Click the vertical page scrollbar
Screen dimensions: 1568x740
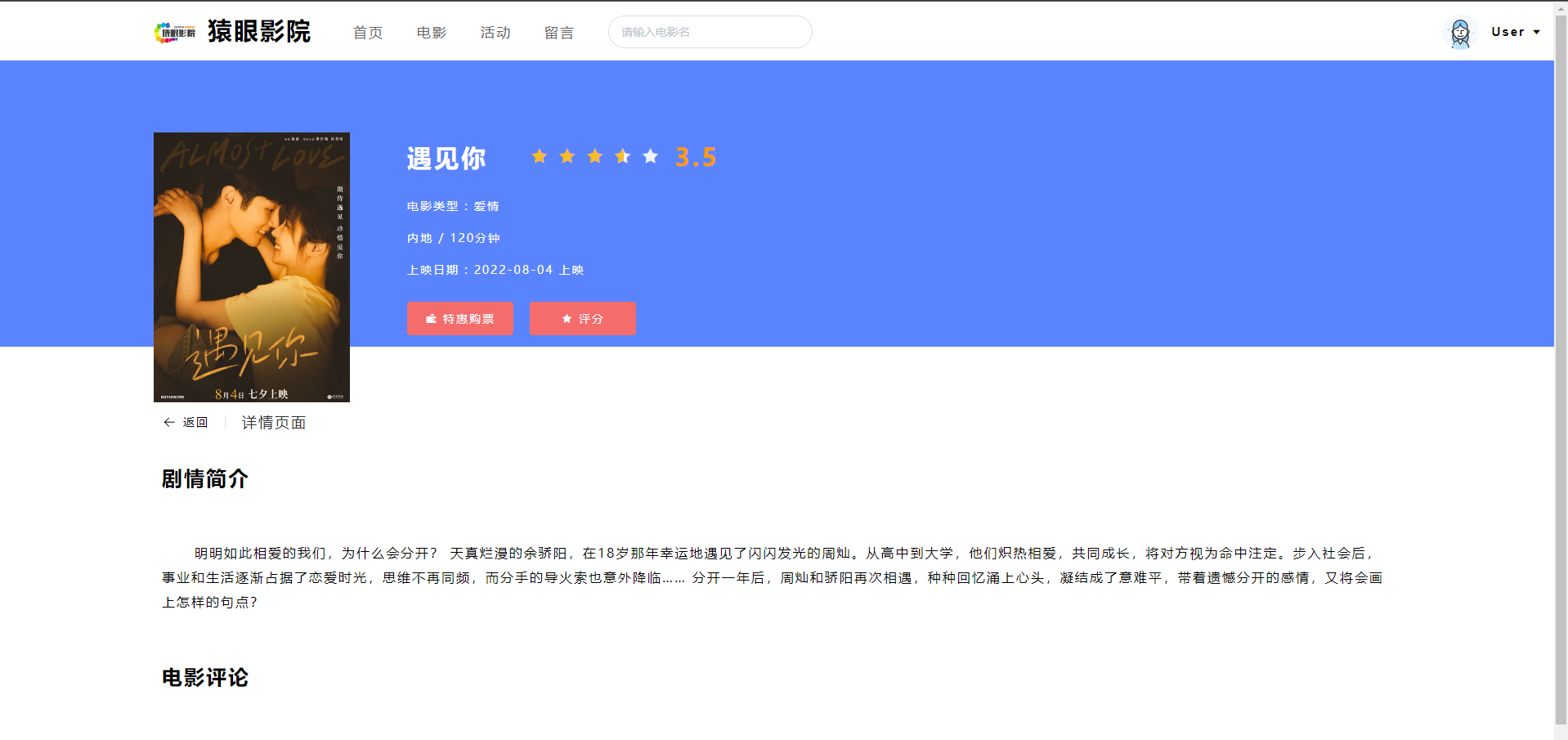click(1561, 370)
